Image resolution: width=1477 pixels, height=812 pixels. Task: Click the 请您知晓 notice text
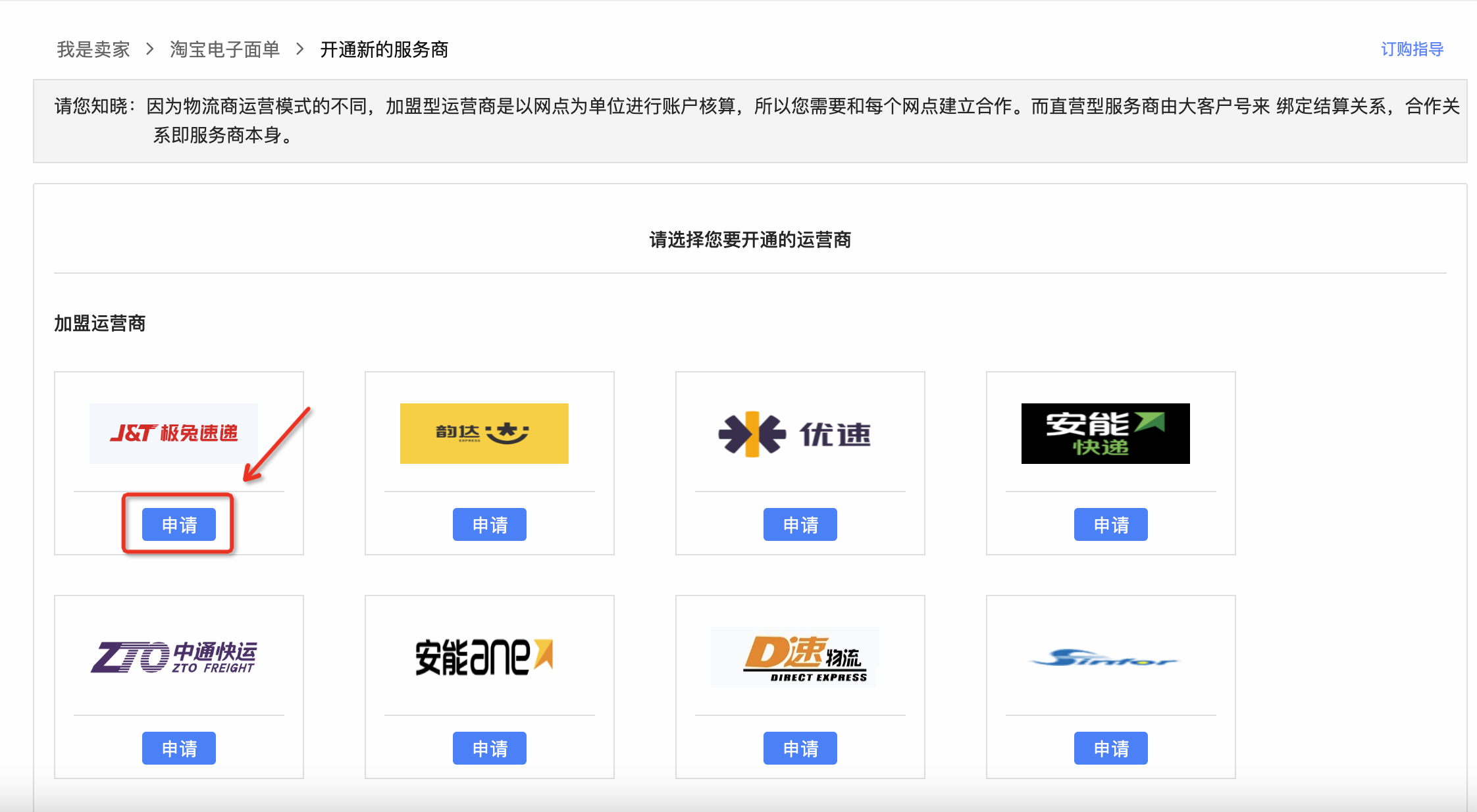[757, 120]
